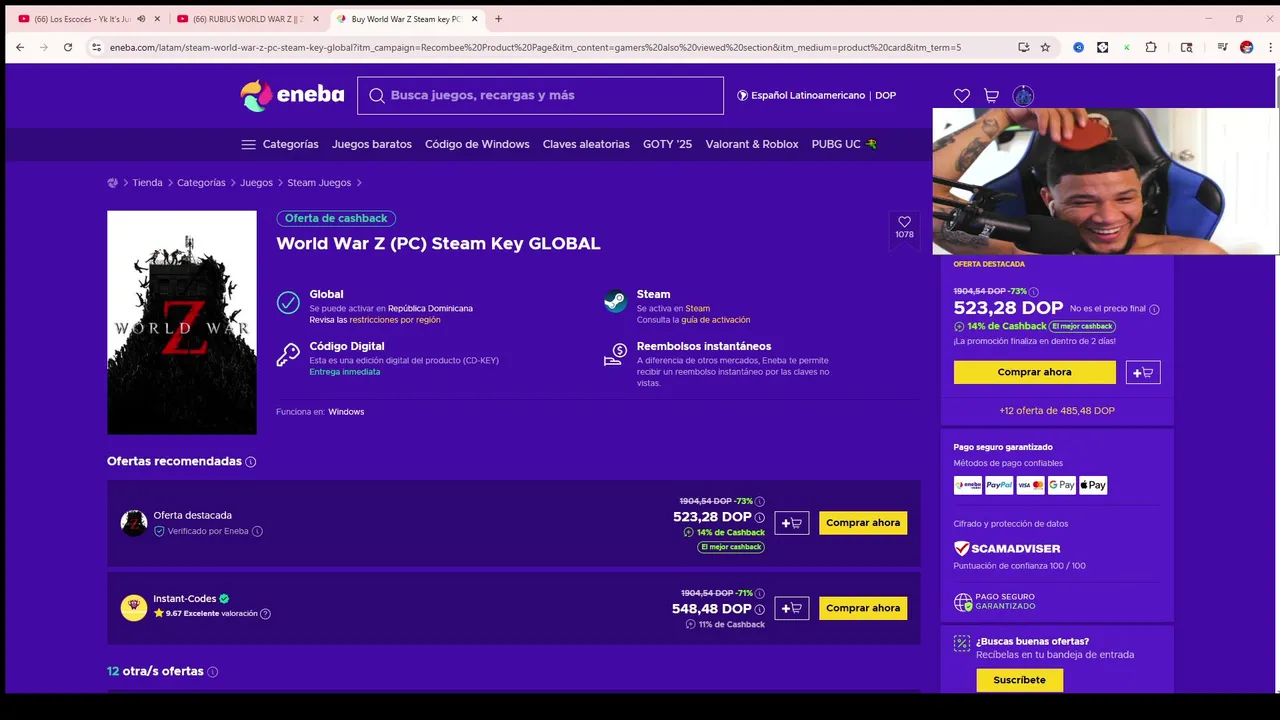
Task: Click the Eneba logo
Action: tap(292, 95)
